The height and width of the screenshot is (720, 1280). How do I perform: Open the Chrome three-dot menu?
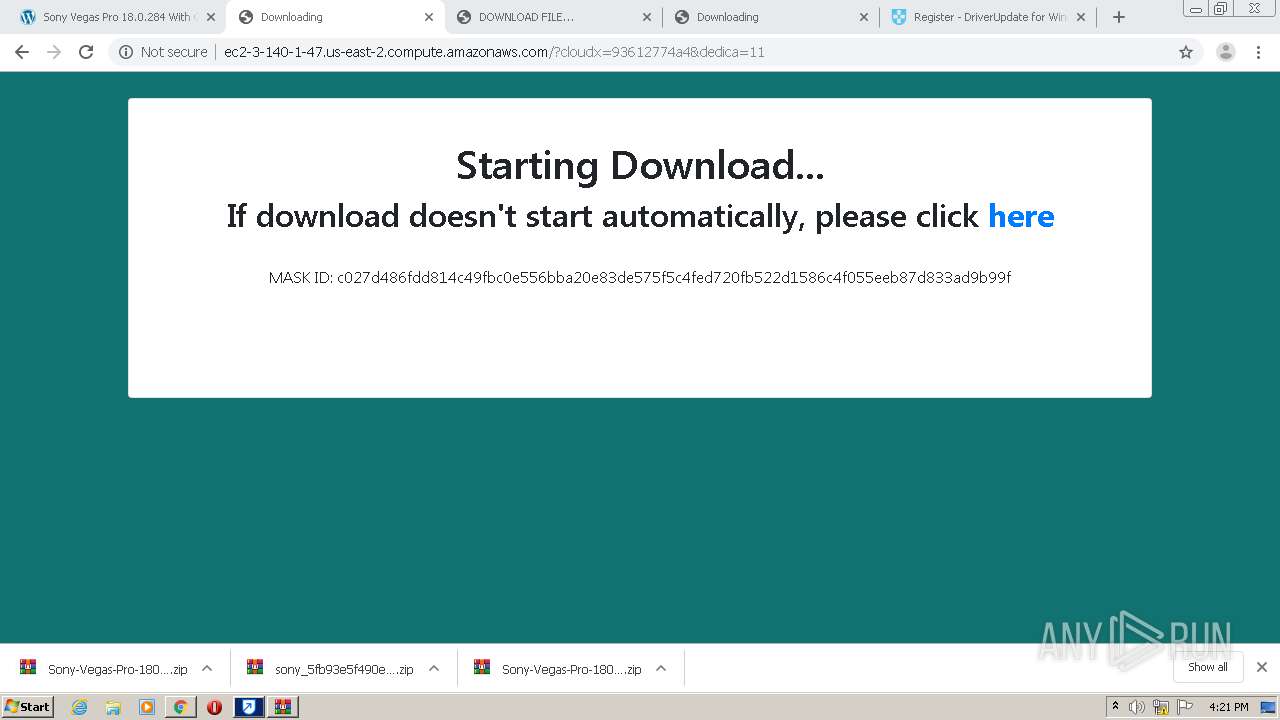point(1258,52)
